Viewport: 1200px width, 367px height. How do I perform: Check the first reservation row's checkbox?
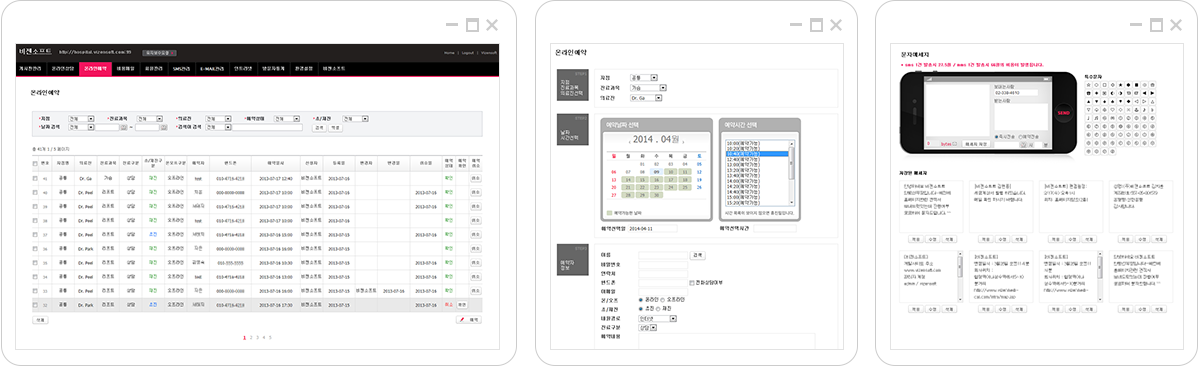pyautogui.click(x=36, y=179)
